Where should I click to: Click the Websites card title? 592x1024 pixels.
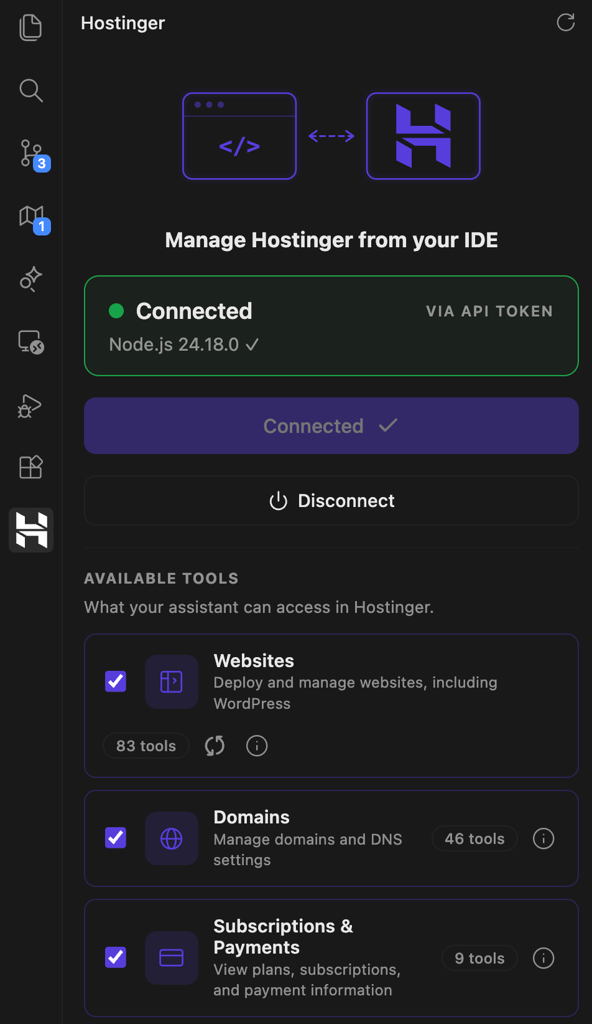pos(254,661)
